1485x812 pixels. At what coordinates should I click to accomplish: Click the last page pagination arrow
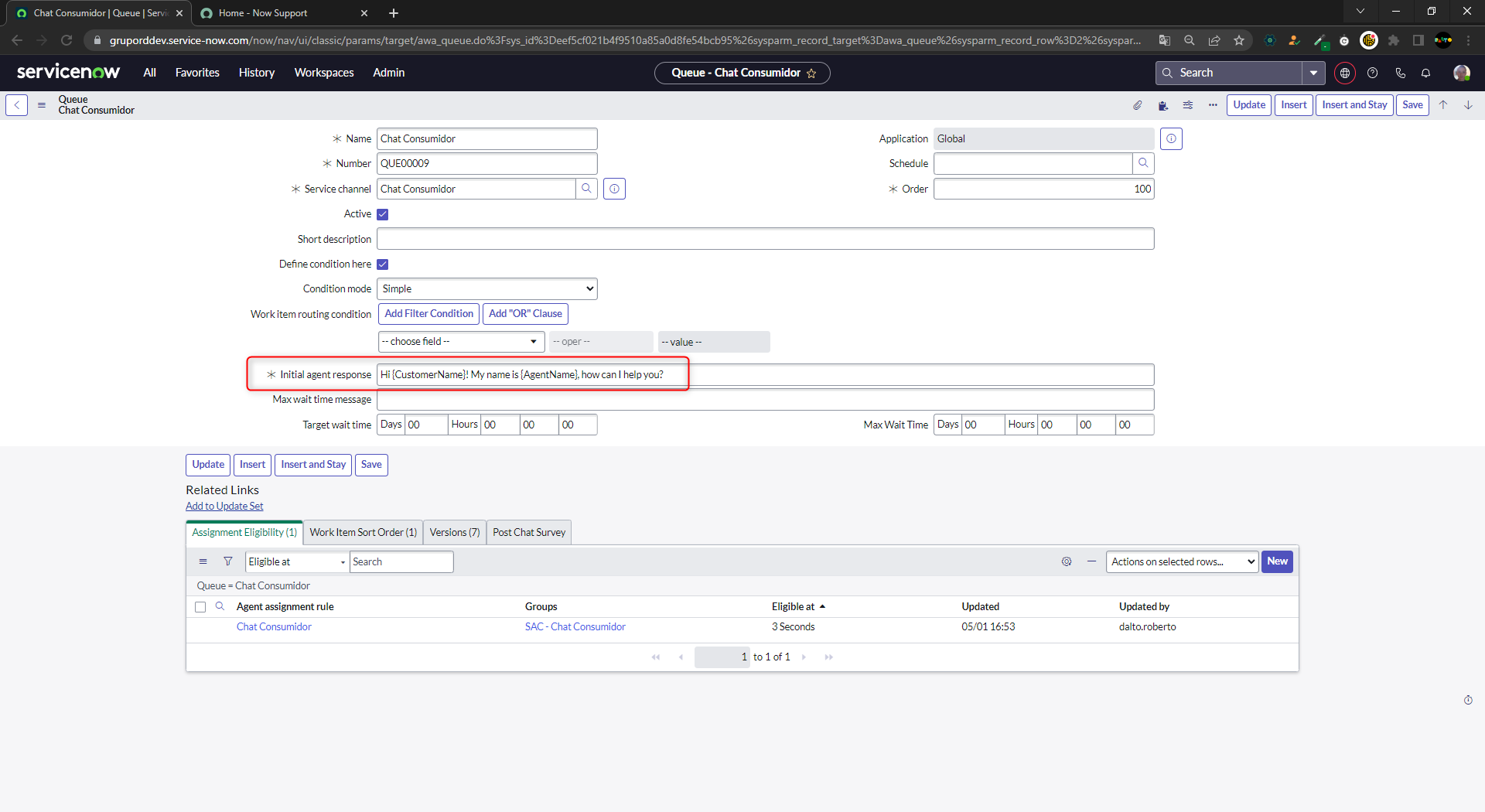[828, 657]
